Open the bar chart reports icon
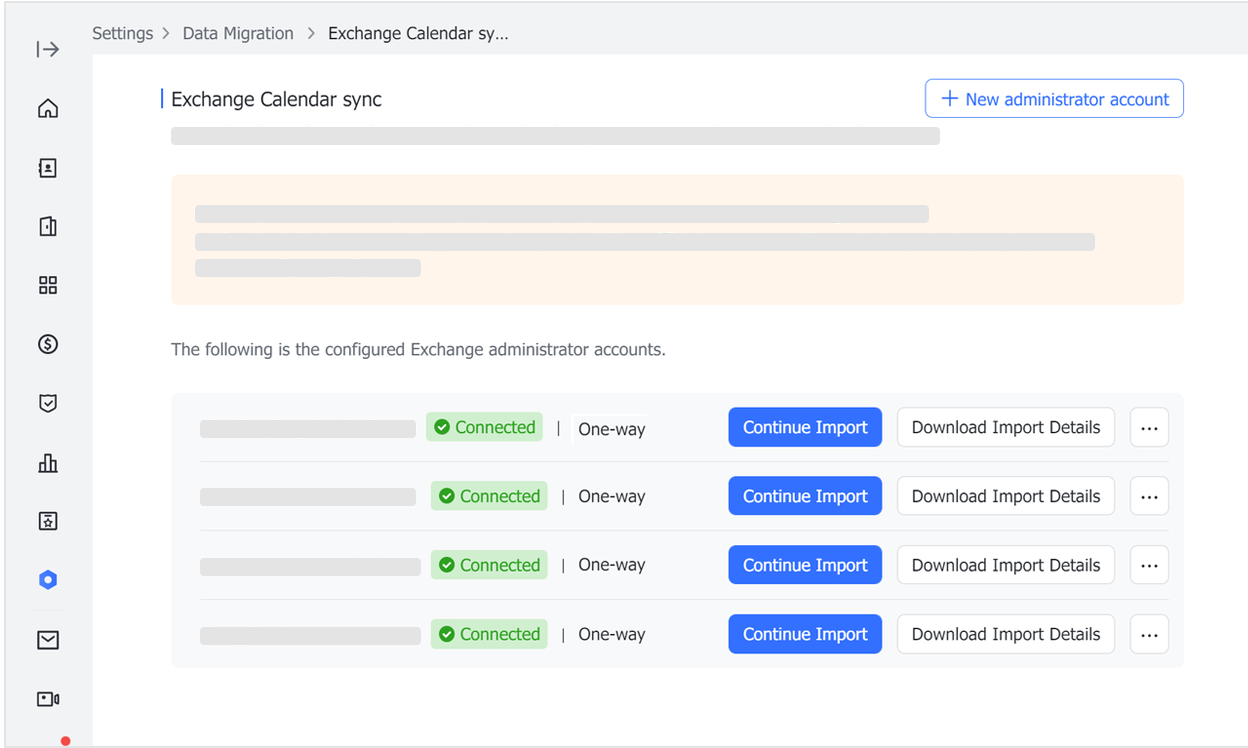 pos(47,463)
